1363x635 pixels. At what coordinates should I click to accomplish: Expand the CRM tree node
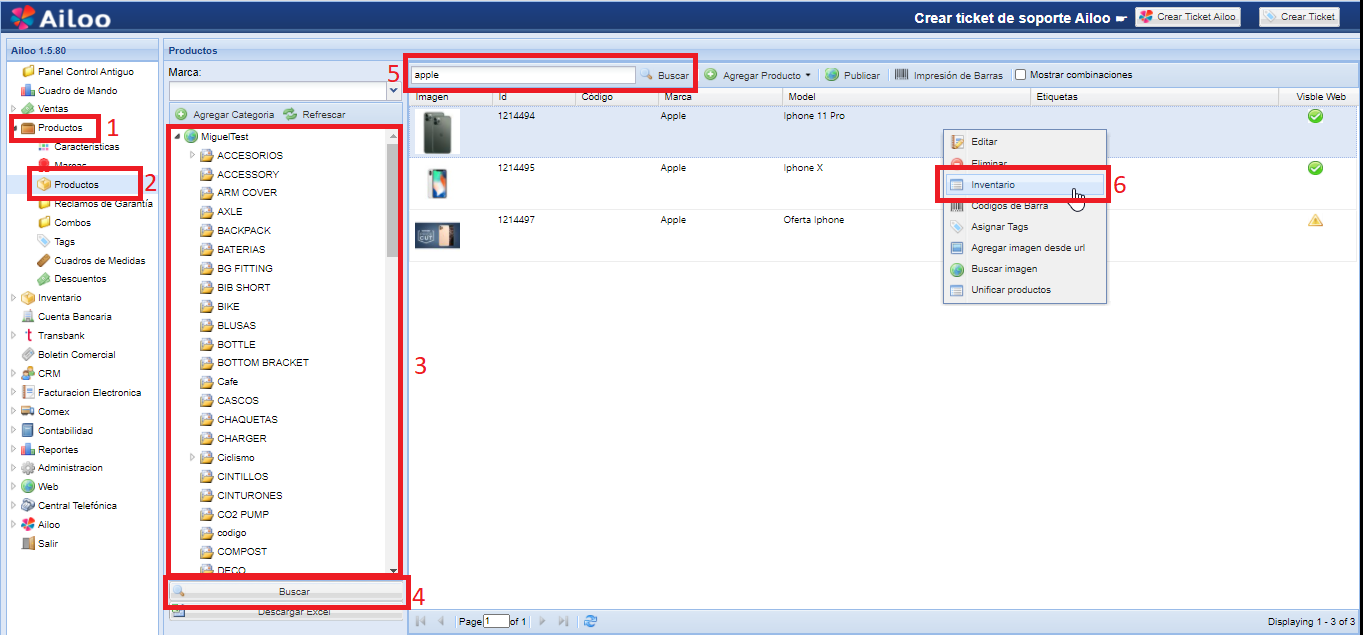13,374
